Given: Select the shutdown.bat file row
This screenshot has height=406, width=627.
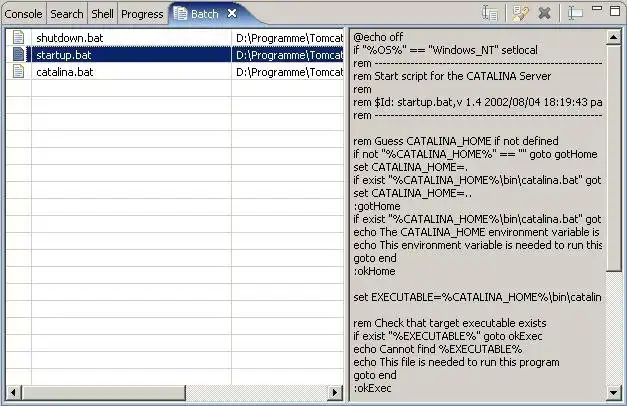Looking at the screenshot, I should pos(175,38).
